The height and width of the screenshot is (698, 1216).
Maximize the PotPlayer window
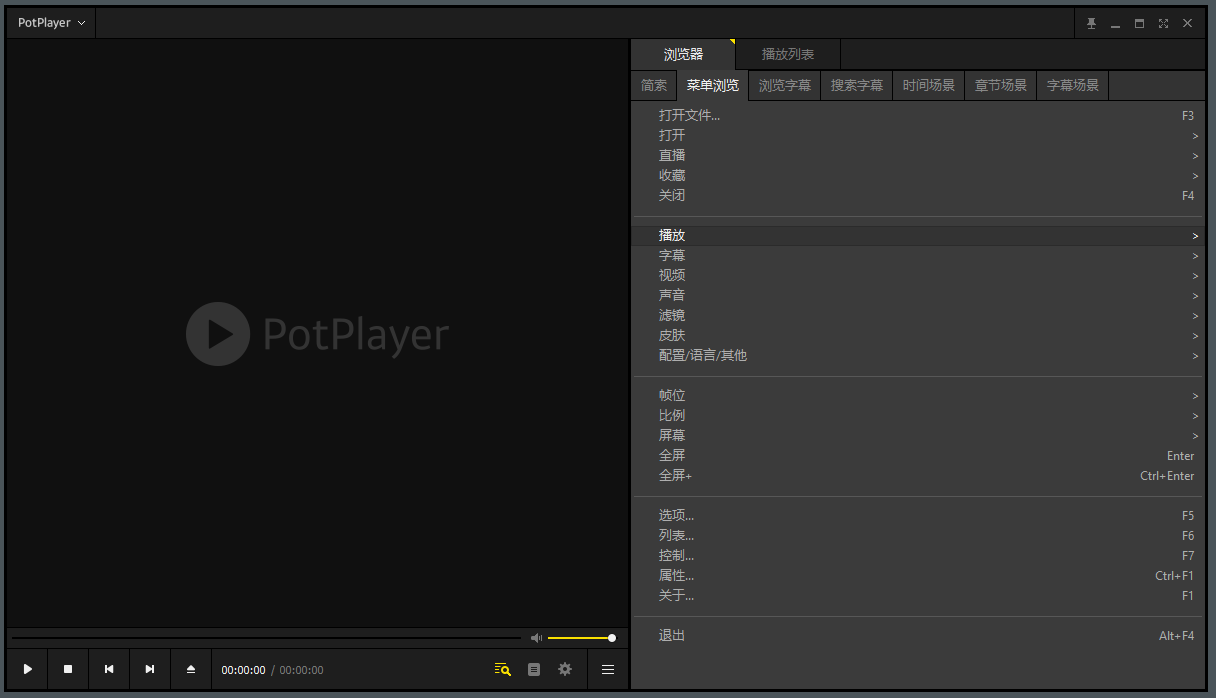click(1139, 23)
